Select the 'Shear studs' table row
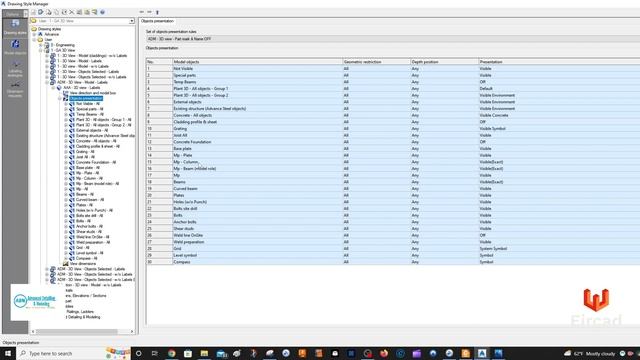Viewport: 640px width, 360px height. 393,229
